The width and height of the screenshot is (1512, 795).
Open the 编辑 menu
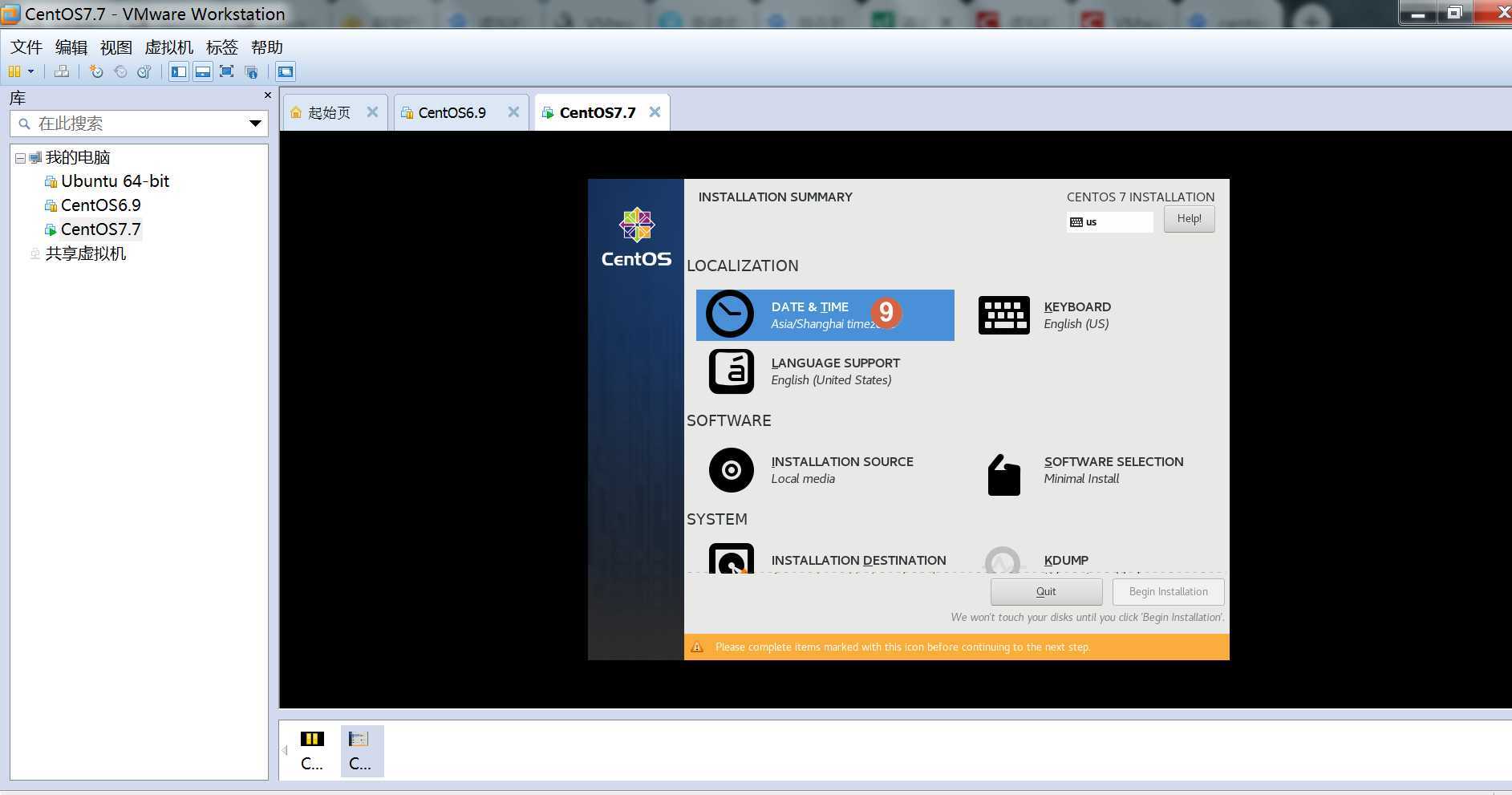pos(71,47)
